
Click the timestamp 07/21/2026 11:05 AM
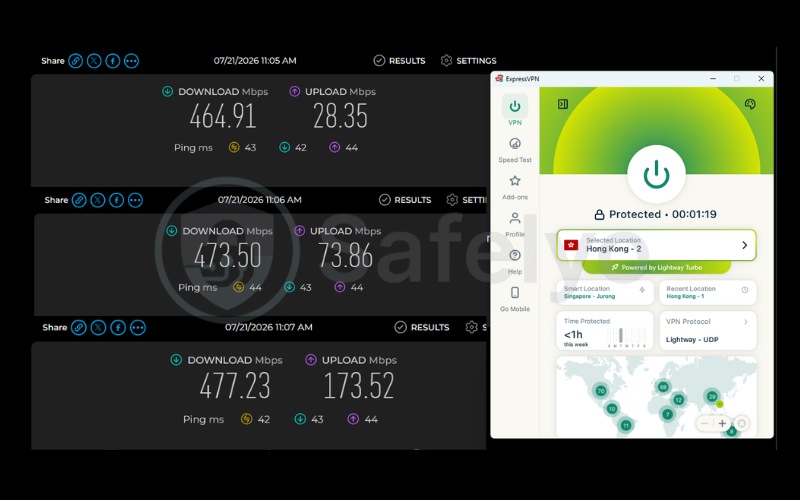click(x=255, y=61)
